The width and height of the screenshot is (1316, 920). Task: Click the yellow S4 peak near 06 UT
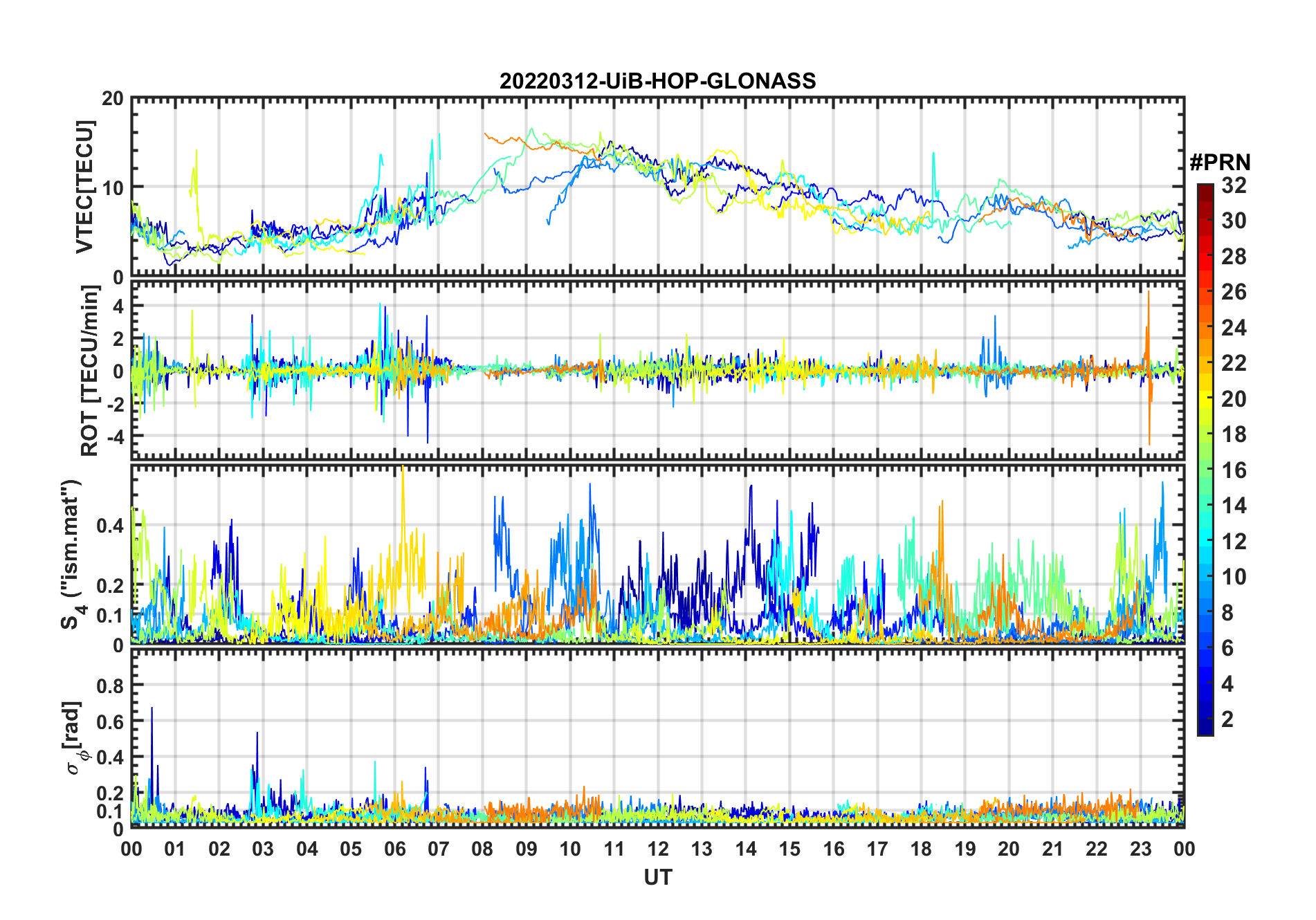point(403,484)
